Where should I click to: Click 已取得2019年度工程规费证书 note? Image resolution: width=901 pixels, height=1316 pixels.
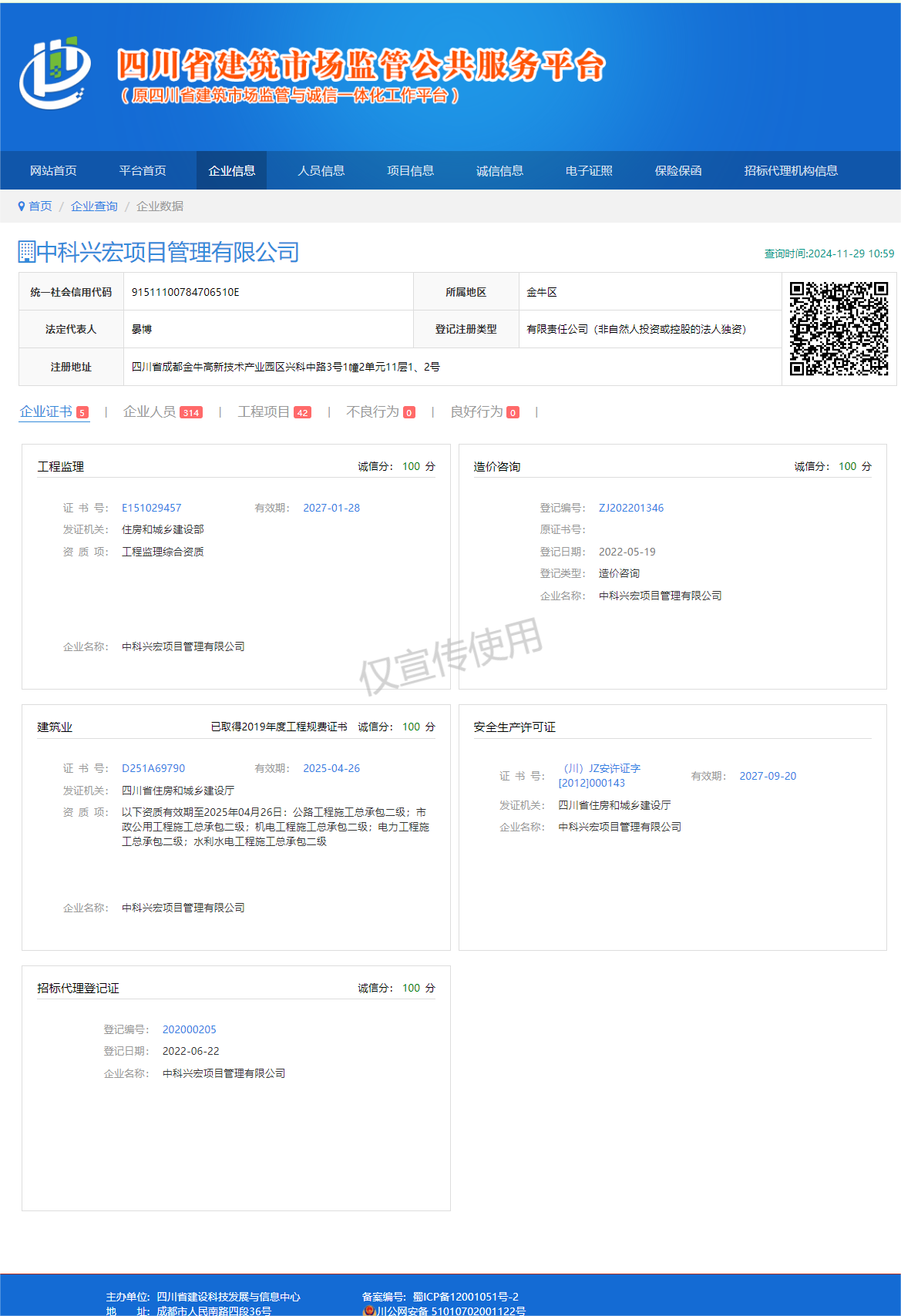(x=279, y=727)
